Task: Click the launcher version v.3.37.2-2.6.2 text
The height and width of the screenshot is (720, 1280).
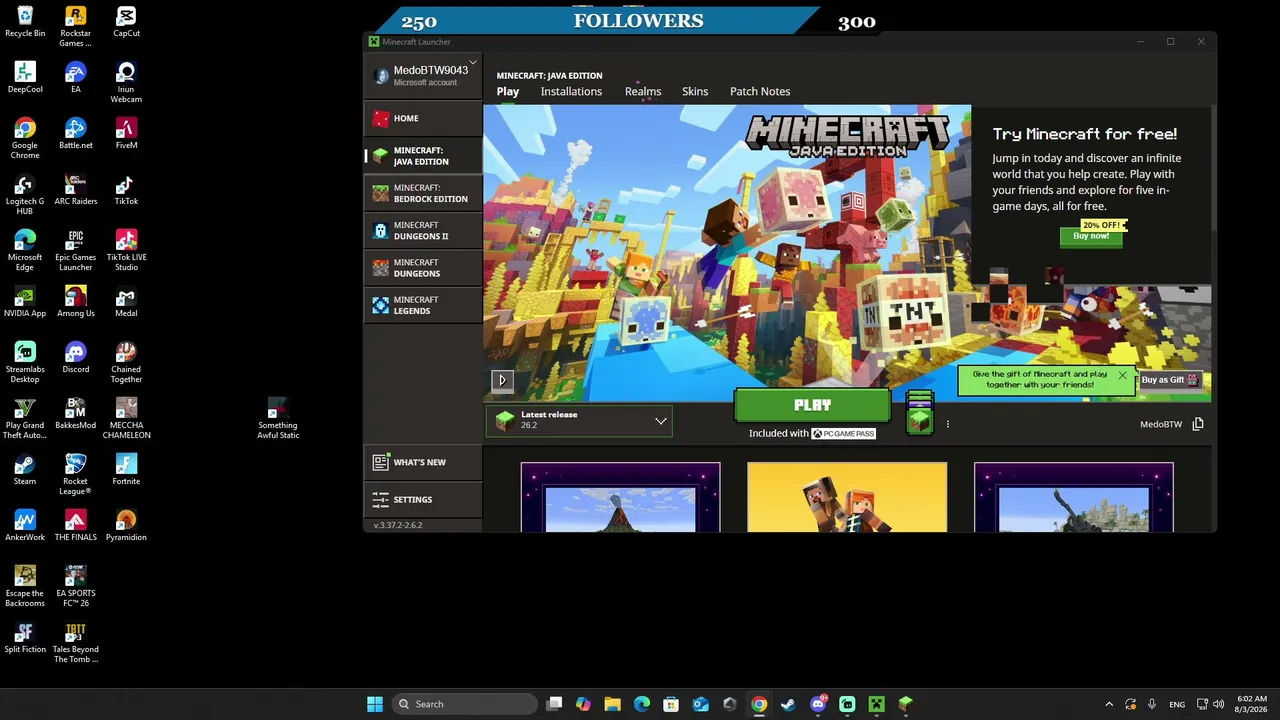Action: click(398, 525)
